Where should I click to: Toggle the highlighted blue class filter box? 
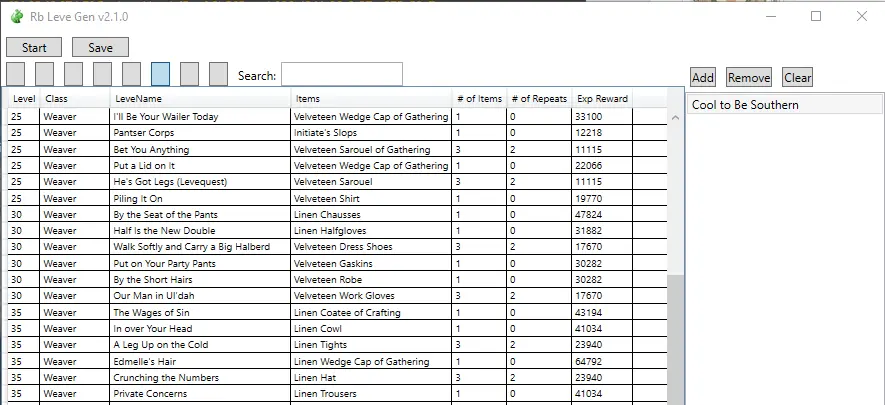click(x=160, y=74)
